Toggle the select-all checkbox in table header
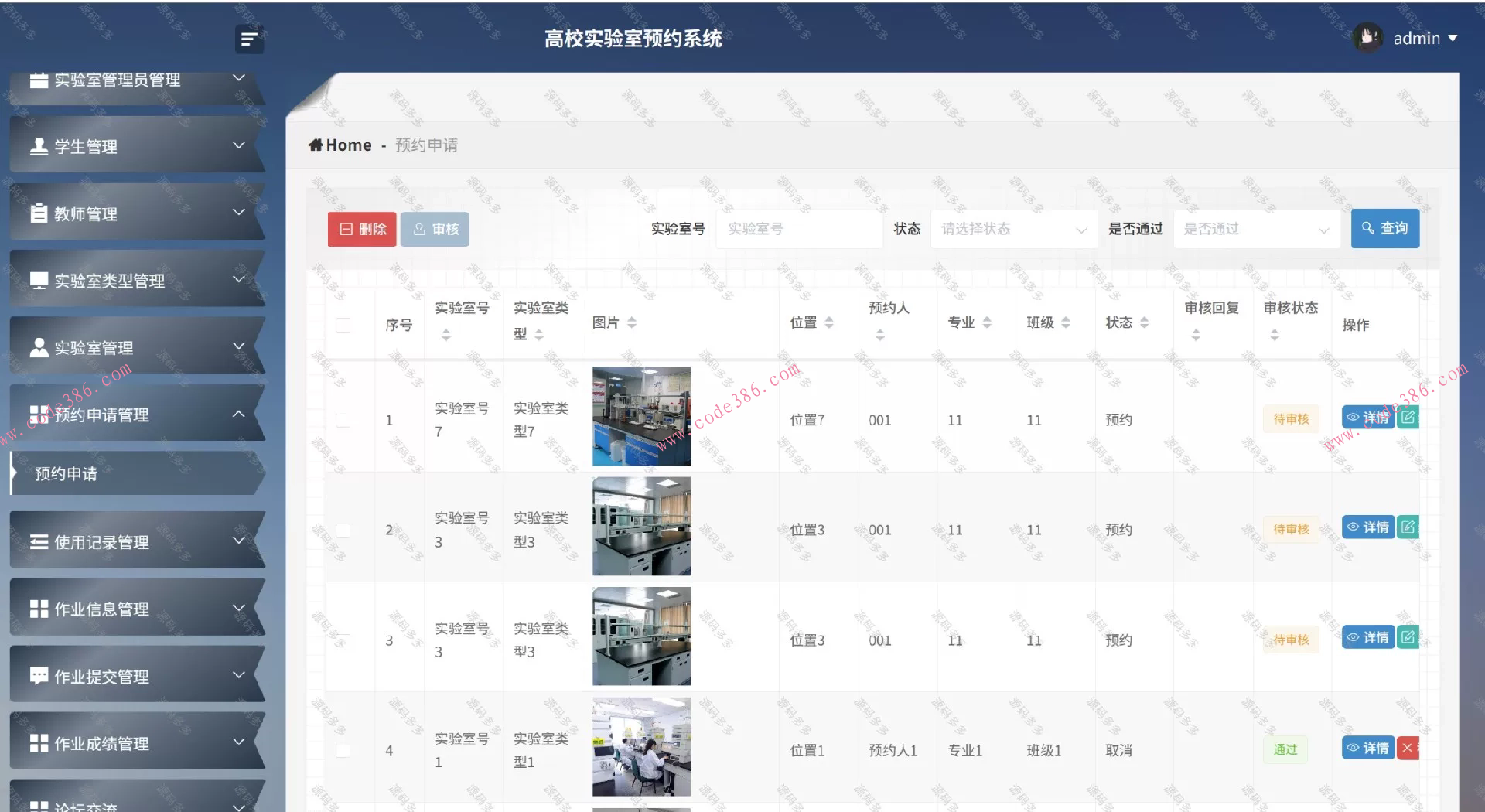The width and height of the screenshot is (1485, 812). coord(343,325)
